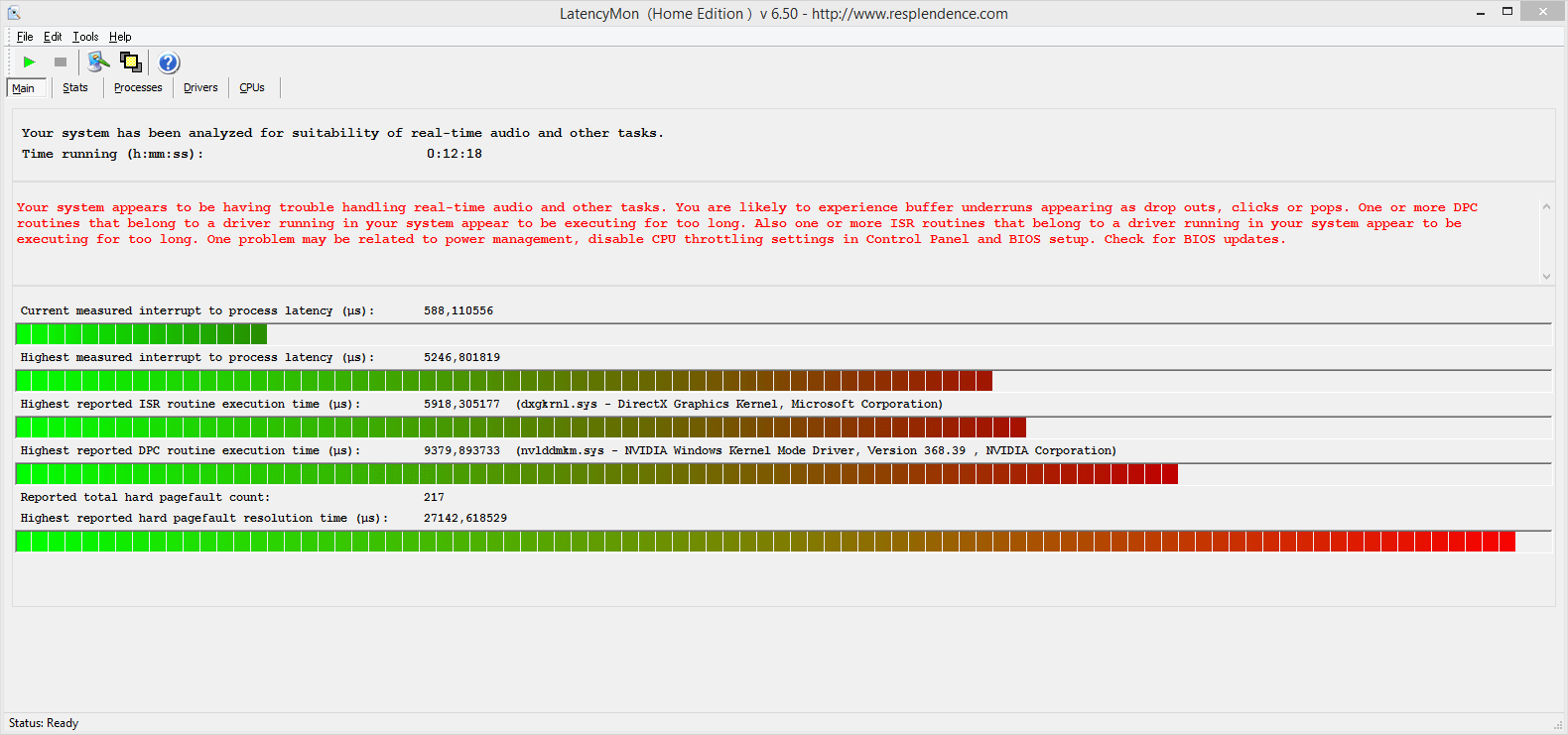
Task: Start the latency monitor with the green play icon
Action: tap(30, 62)
